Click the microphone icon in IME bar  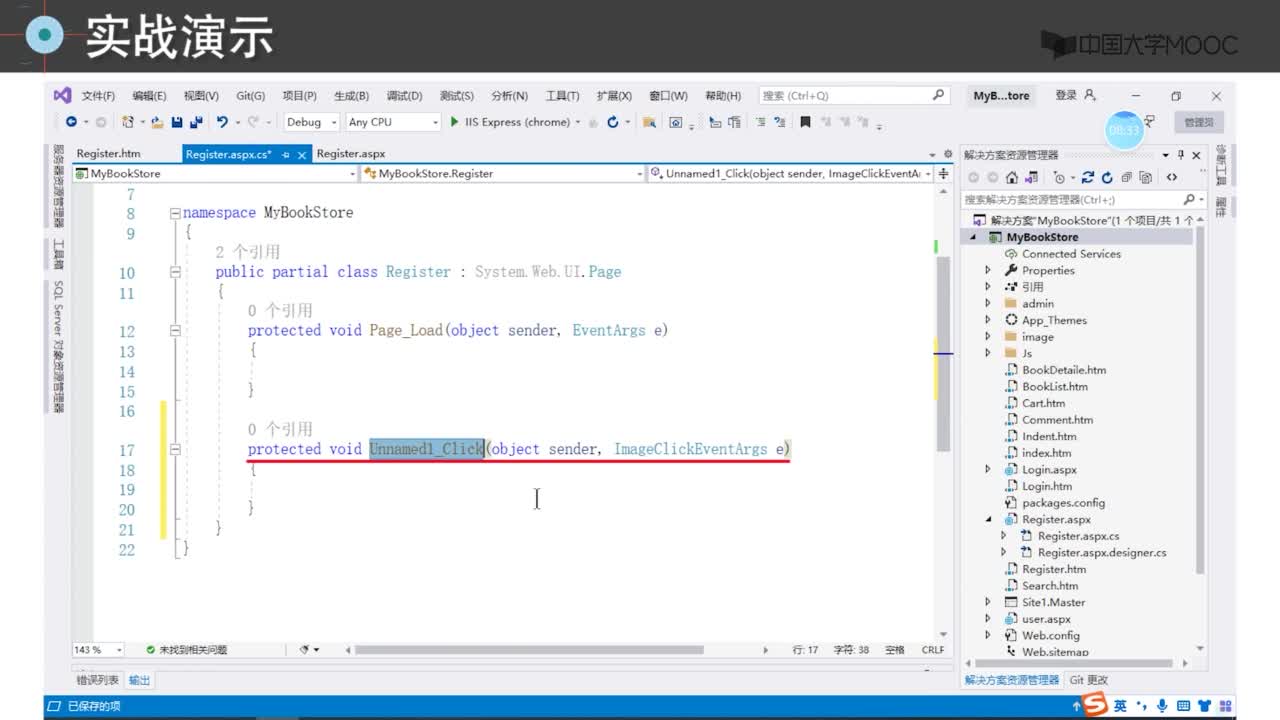point(1161,706)
